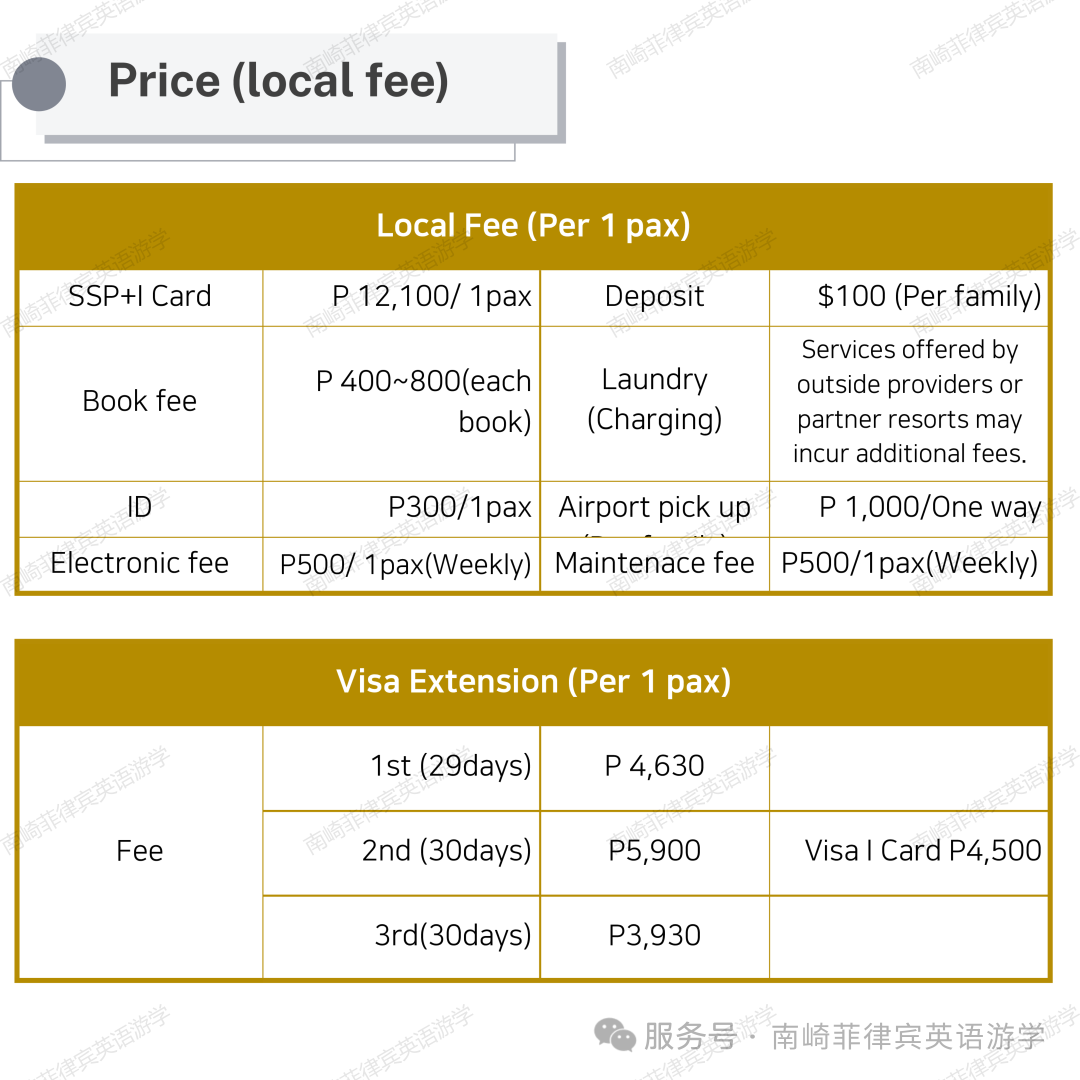Click the "1st (29days)" visa row

pyautogui.click(x=451, y=767)
